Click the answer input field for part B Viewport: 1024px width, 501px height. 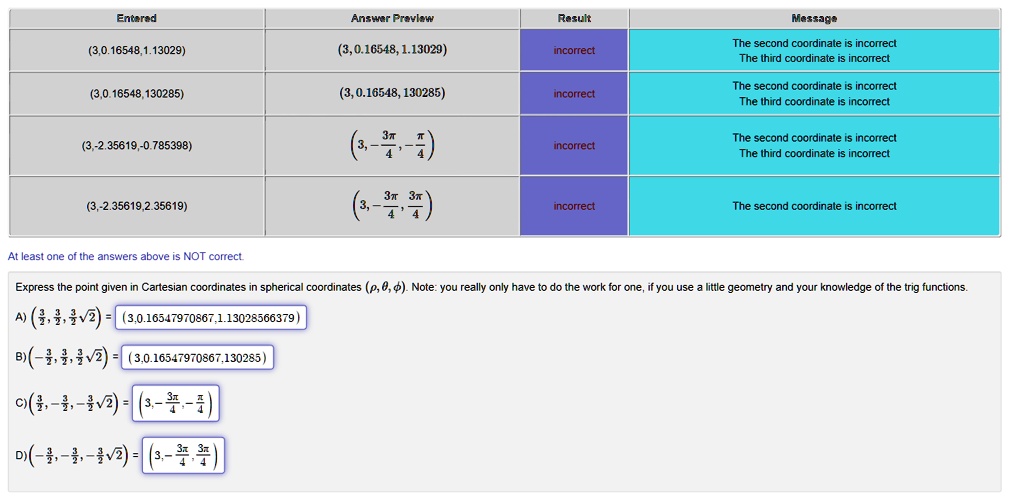[197, 357]
